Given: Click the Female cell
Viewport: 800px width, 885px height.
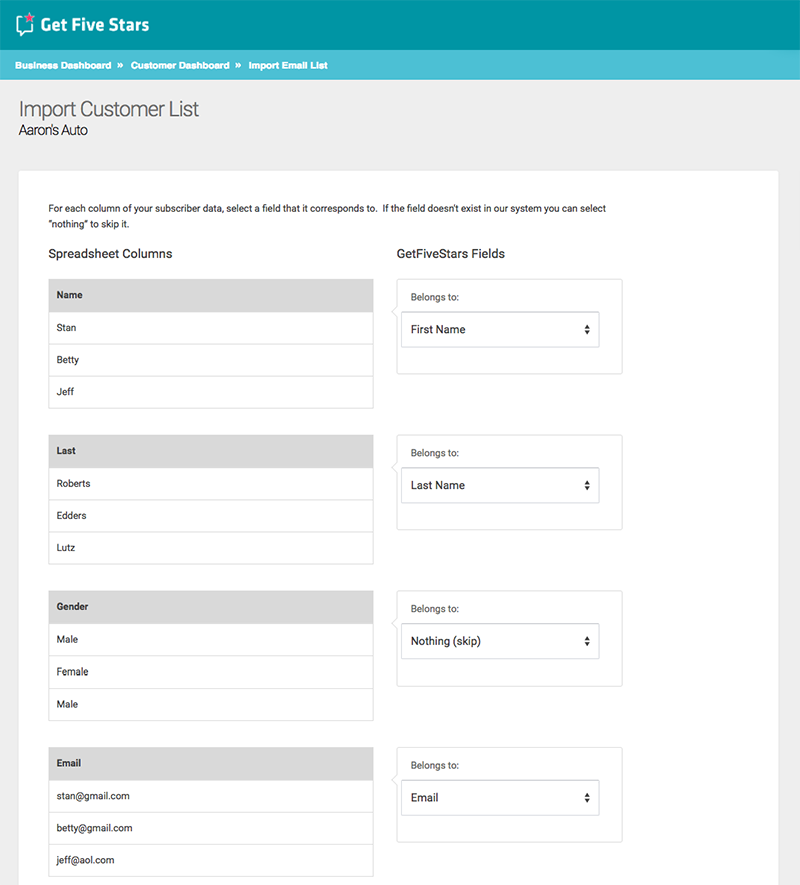Looking at the screenshot, I should click(x=211, y=672).
